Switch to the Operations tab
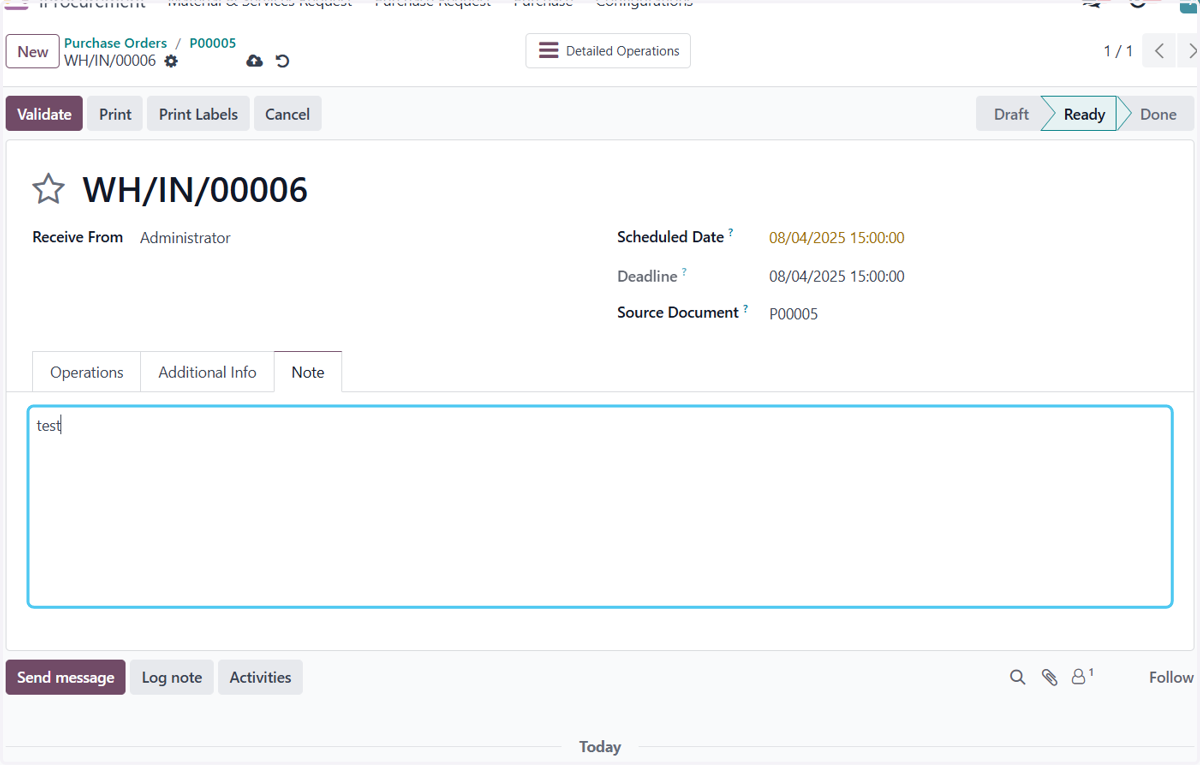1200x765 pixels. coord(87,372)
